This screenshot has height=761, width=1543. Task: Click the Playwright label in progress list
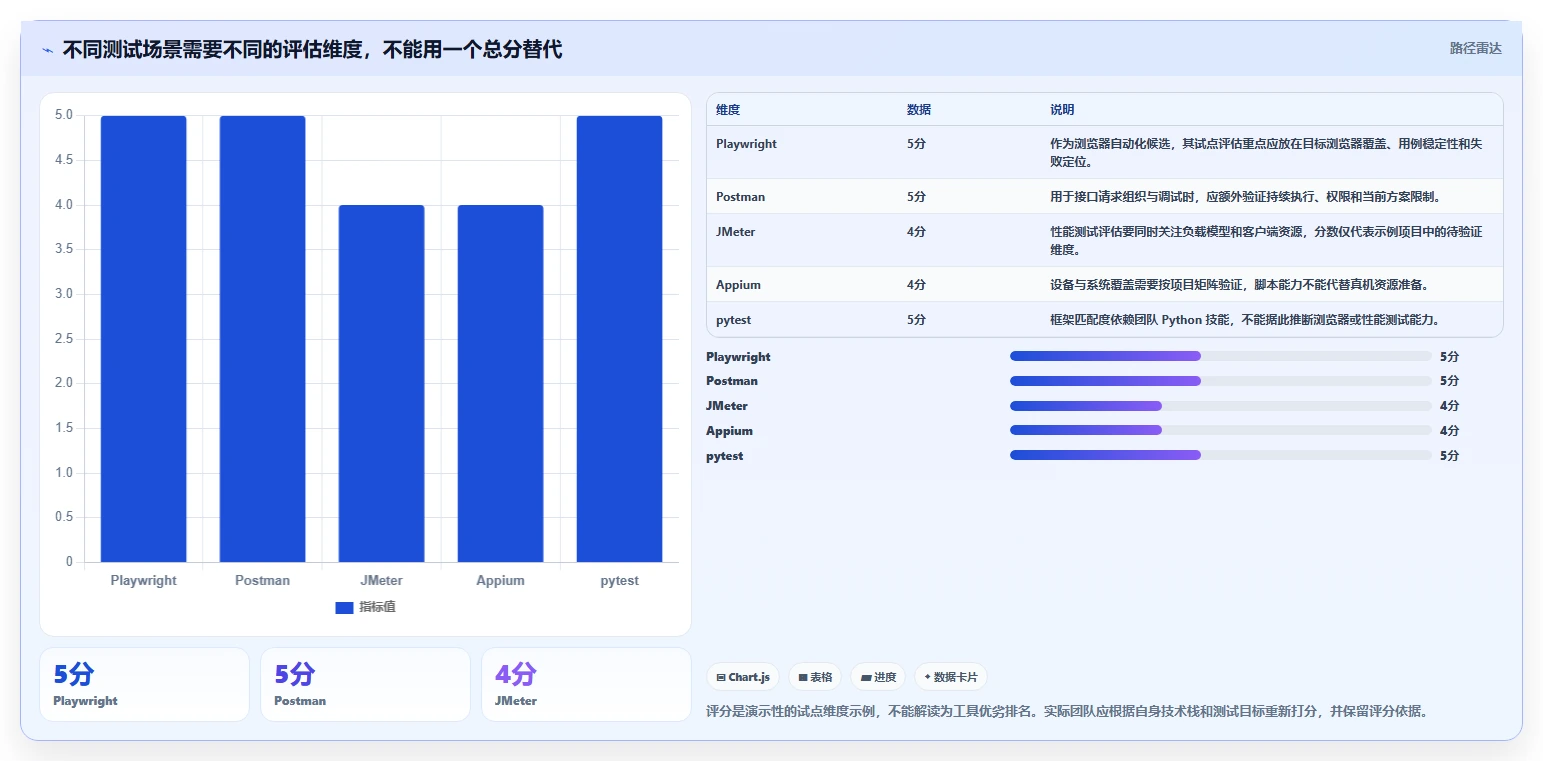[738, 357]
